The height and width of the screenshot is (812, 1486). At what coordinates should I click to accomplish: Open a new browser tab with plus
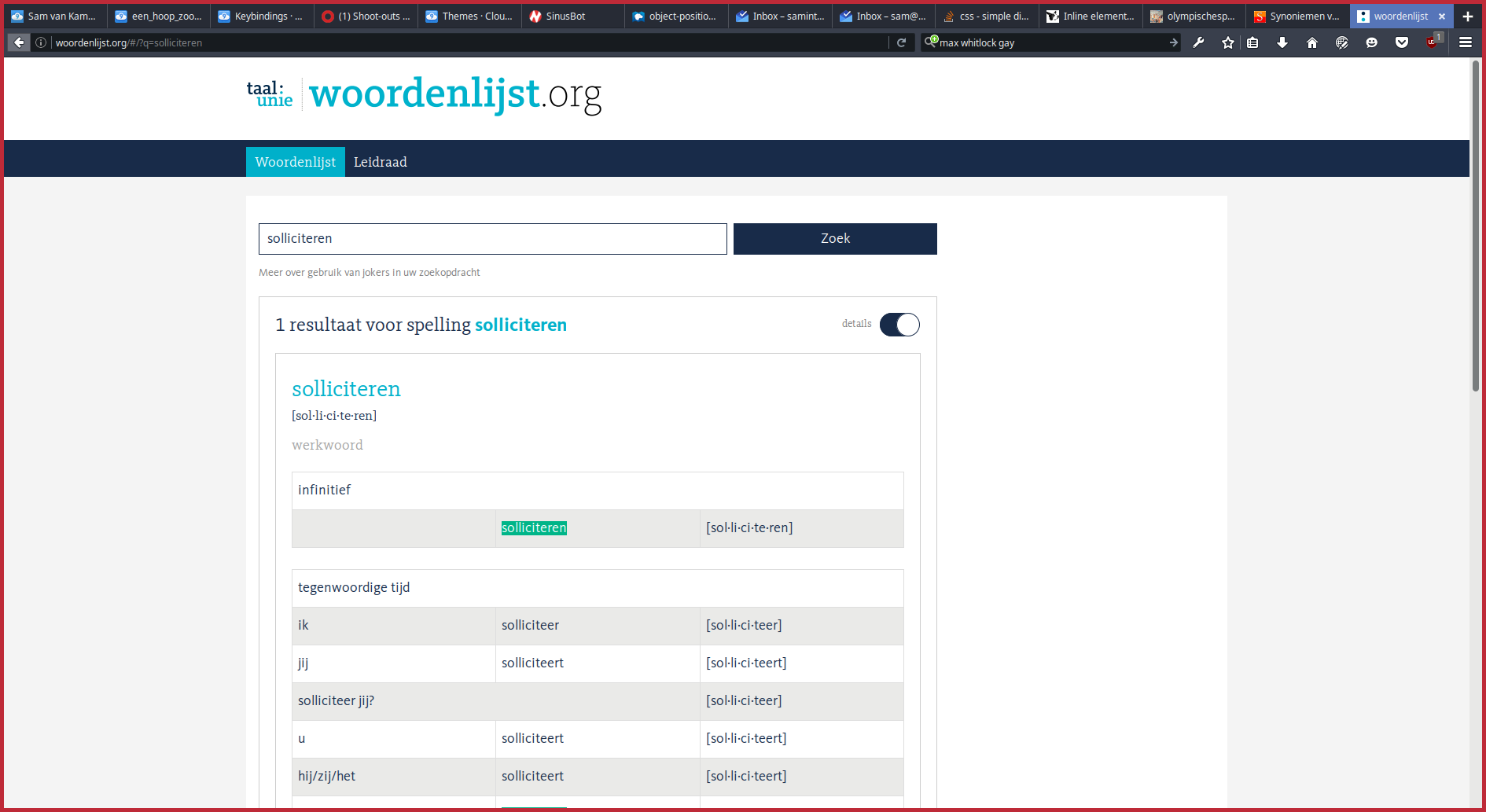point(1468,16)
